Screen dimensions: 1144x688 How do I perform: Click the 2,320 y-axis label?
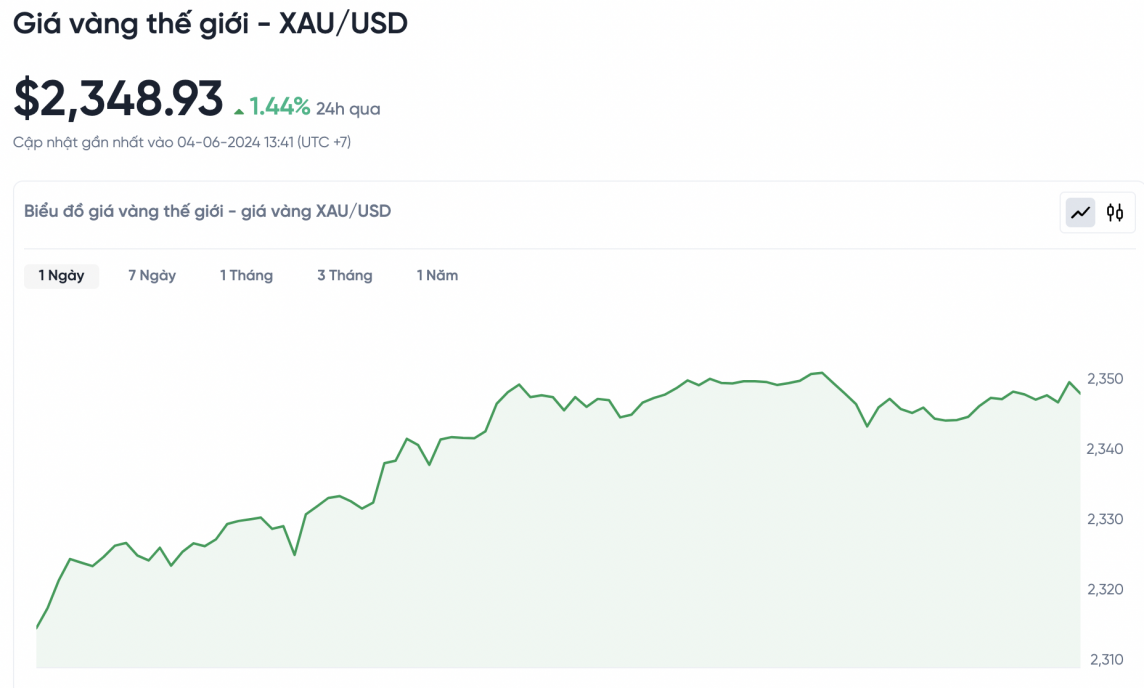pyautogui.click(x=1105, y=589)
